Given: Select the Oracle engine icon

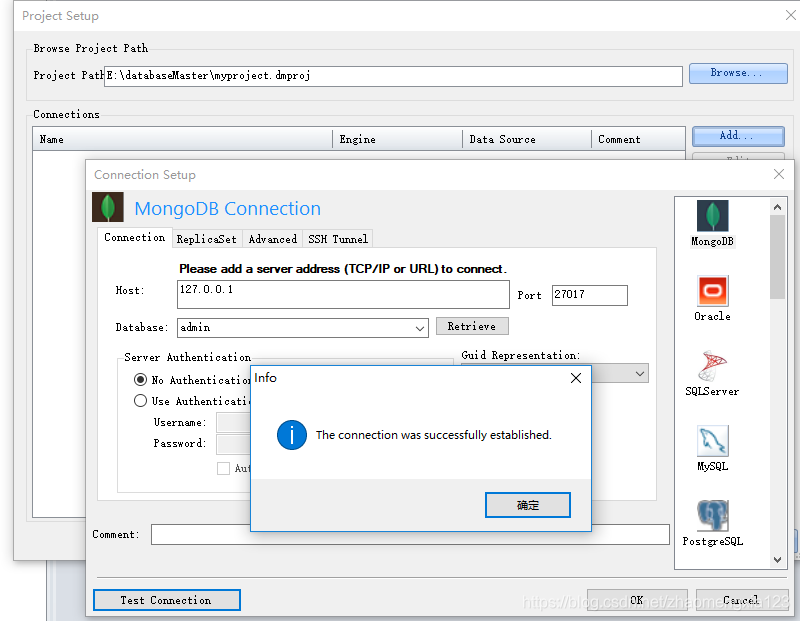Looking at the screenshot, I should coord(712,291).
